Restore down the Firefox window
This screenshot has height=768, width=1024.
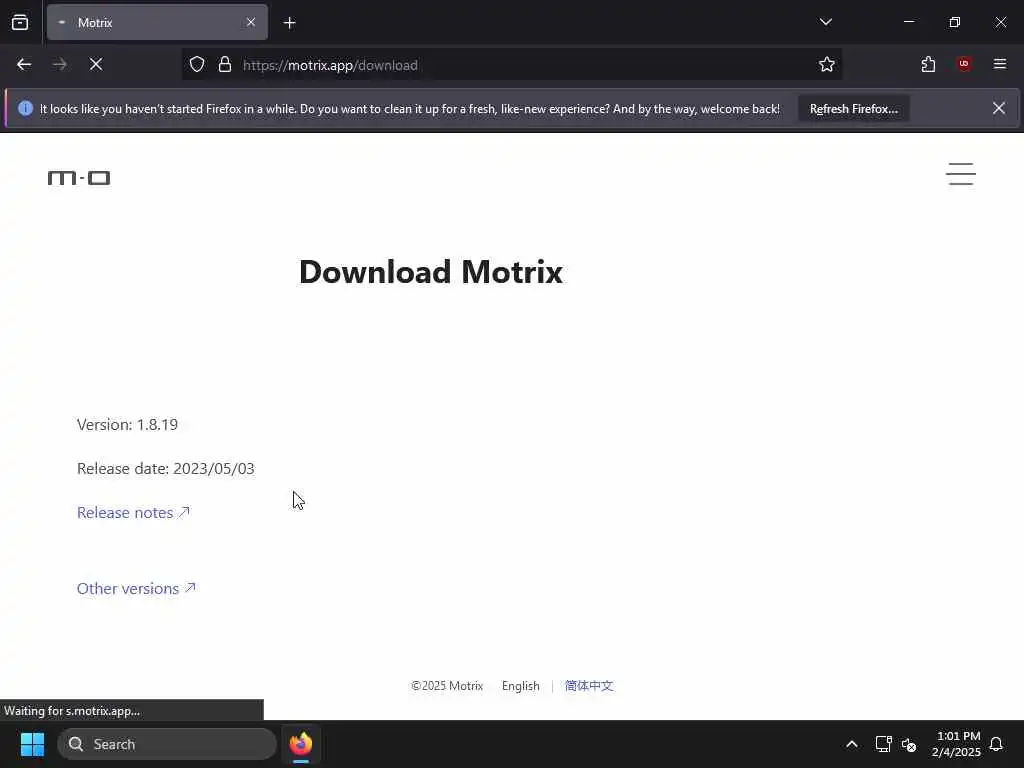point(955,22)
